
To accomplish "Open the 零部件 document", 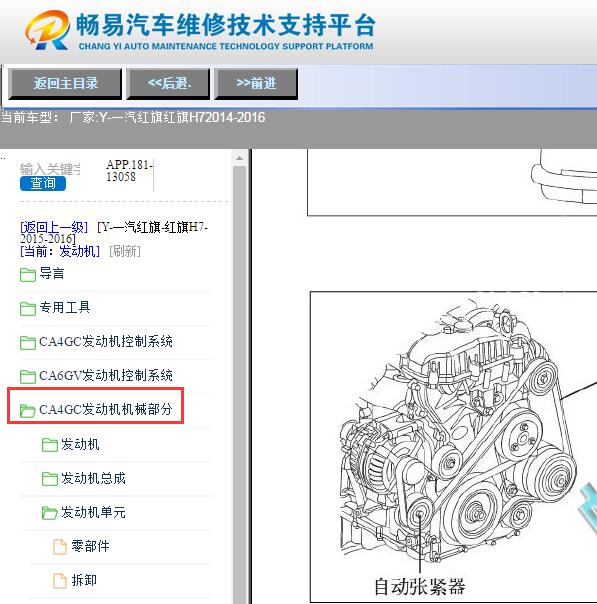I will click(90, 546).
